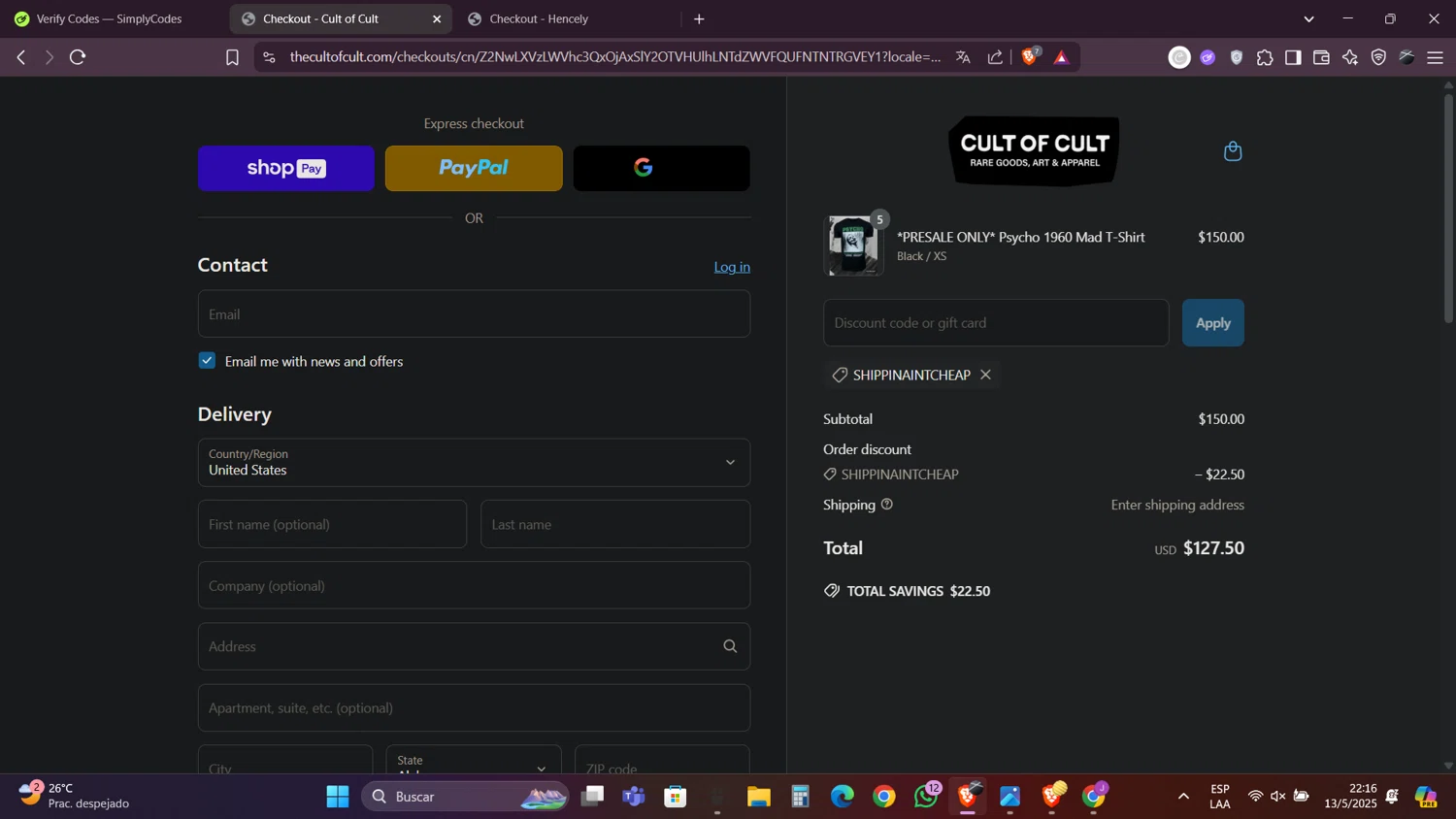The image size is (1456, 819).
Task: Remove SHIPPINAINTCHEAP discount code
Action: click(985, 375)
